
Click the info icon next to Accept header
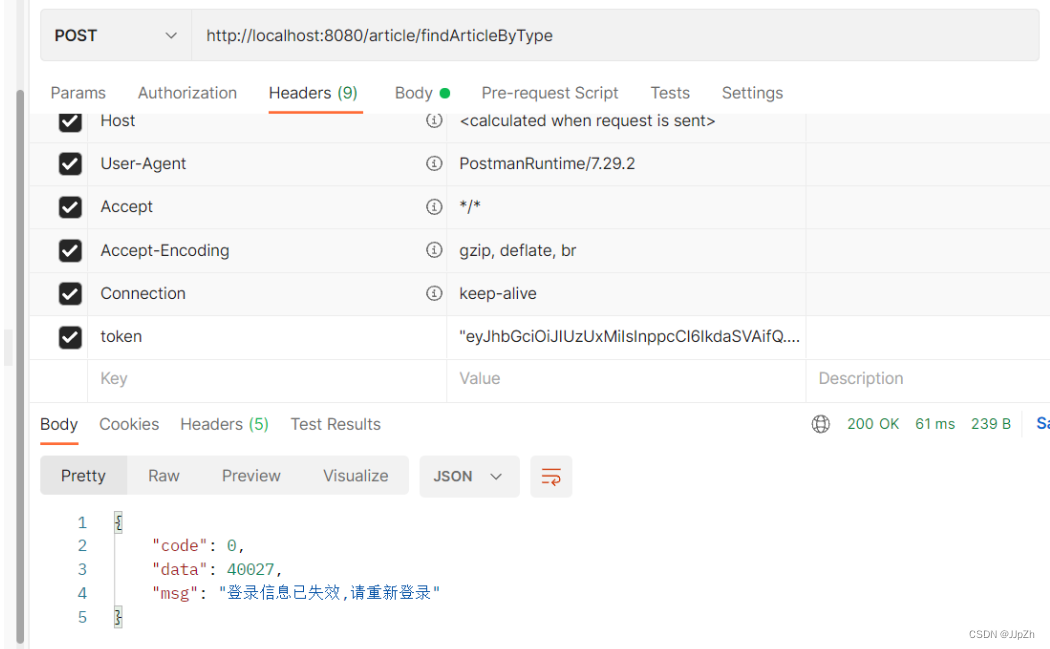click(434, 207)
